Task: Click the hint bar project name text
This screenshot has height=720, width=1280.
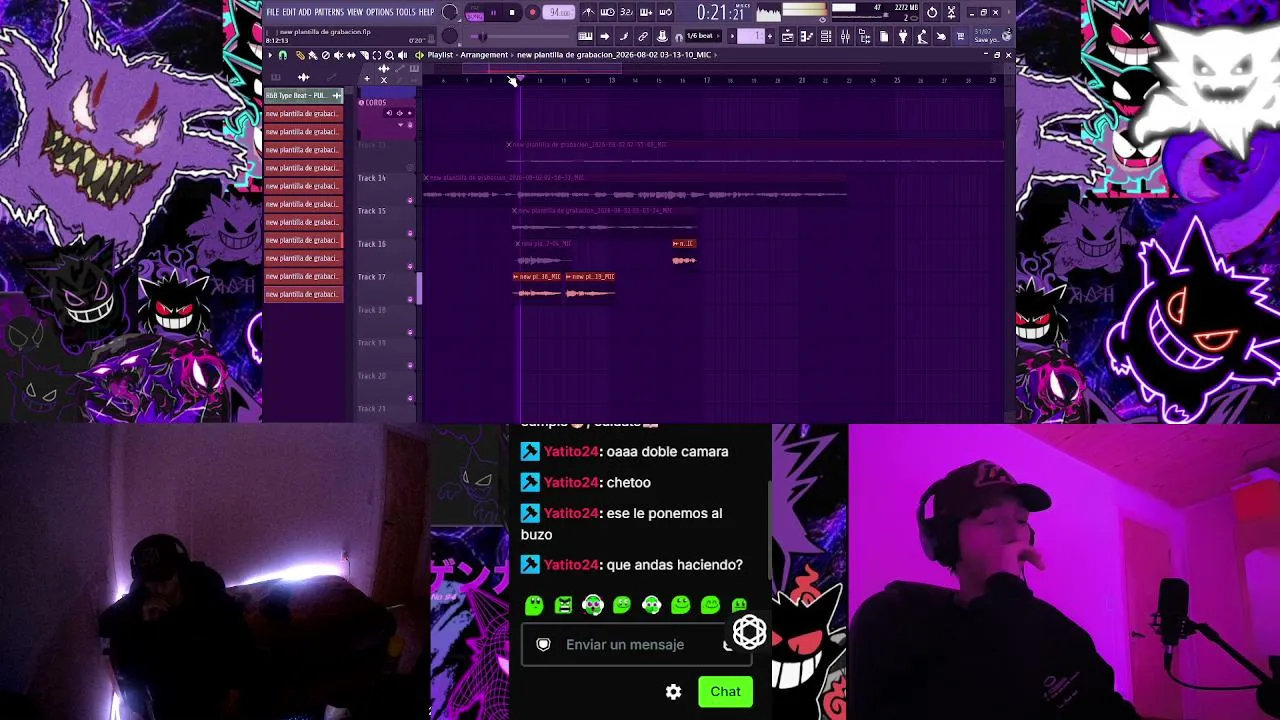Action: [x=325, y=32]
